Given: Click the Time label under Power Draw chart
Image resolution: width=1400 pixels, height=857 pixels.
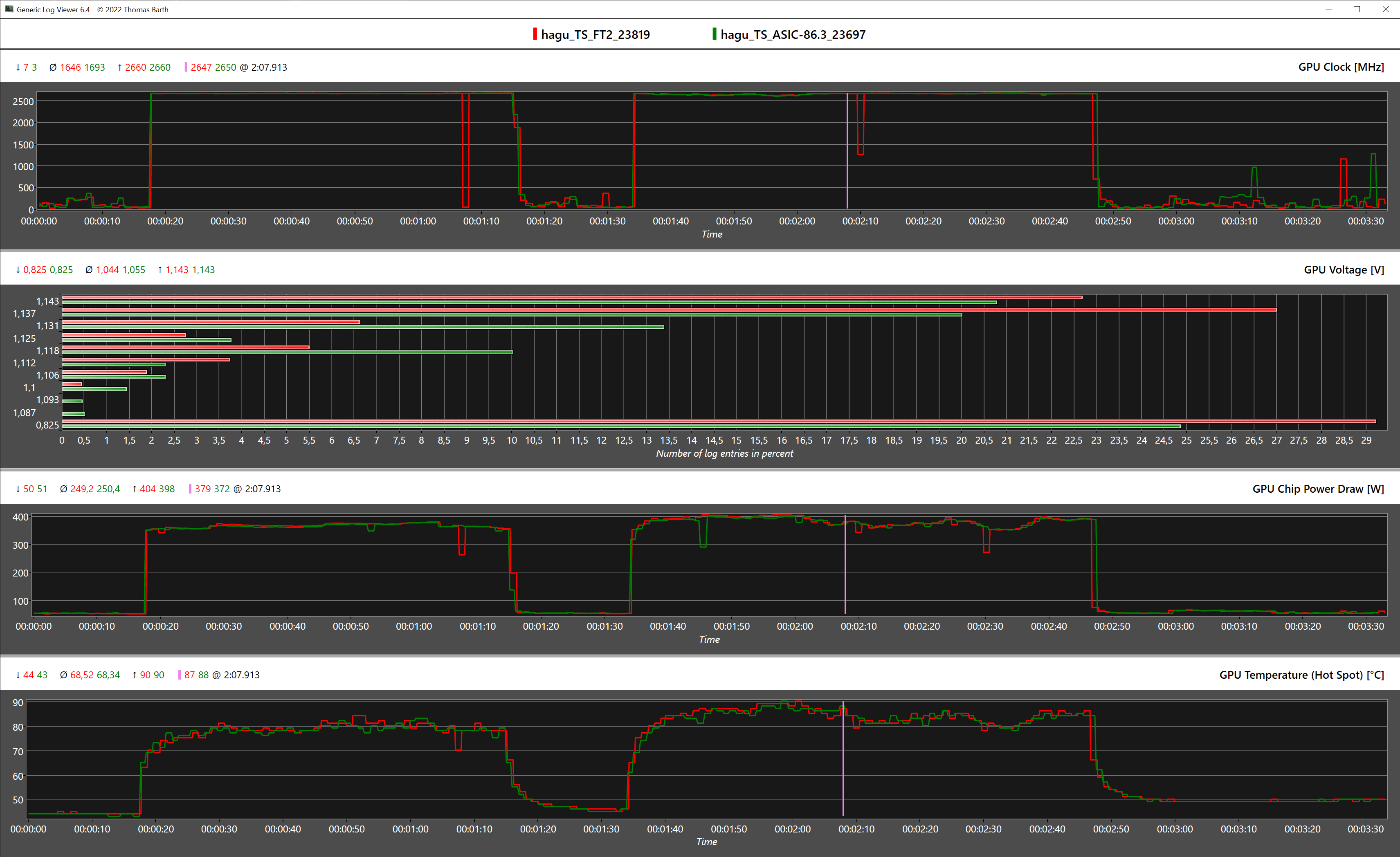Looking at the screenshot, I should 709,639.
